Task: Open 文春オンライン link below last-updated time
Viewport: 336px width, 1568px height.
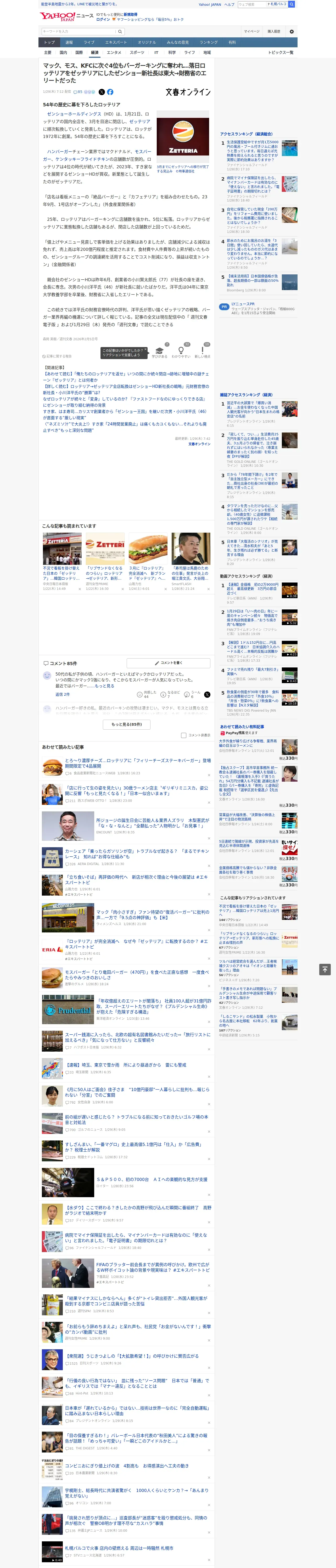Action: 199,444
